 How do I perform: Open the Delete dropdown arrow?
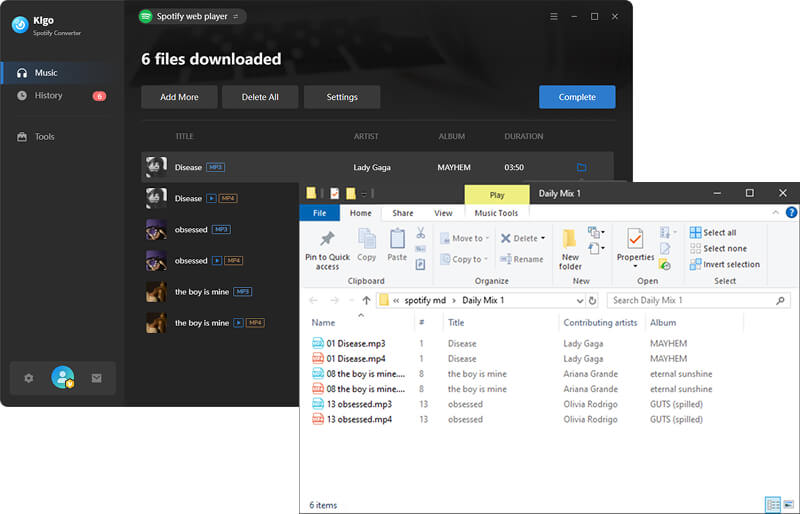pyautogui.click(x=543, y=238)
